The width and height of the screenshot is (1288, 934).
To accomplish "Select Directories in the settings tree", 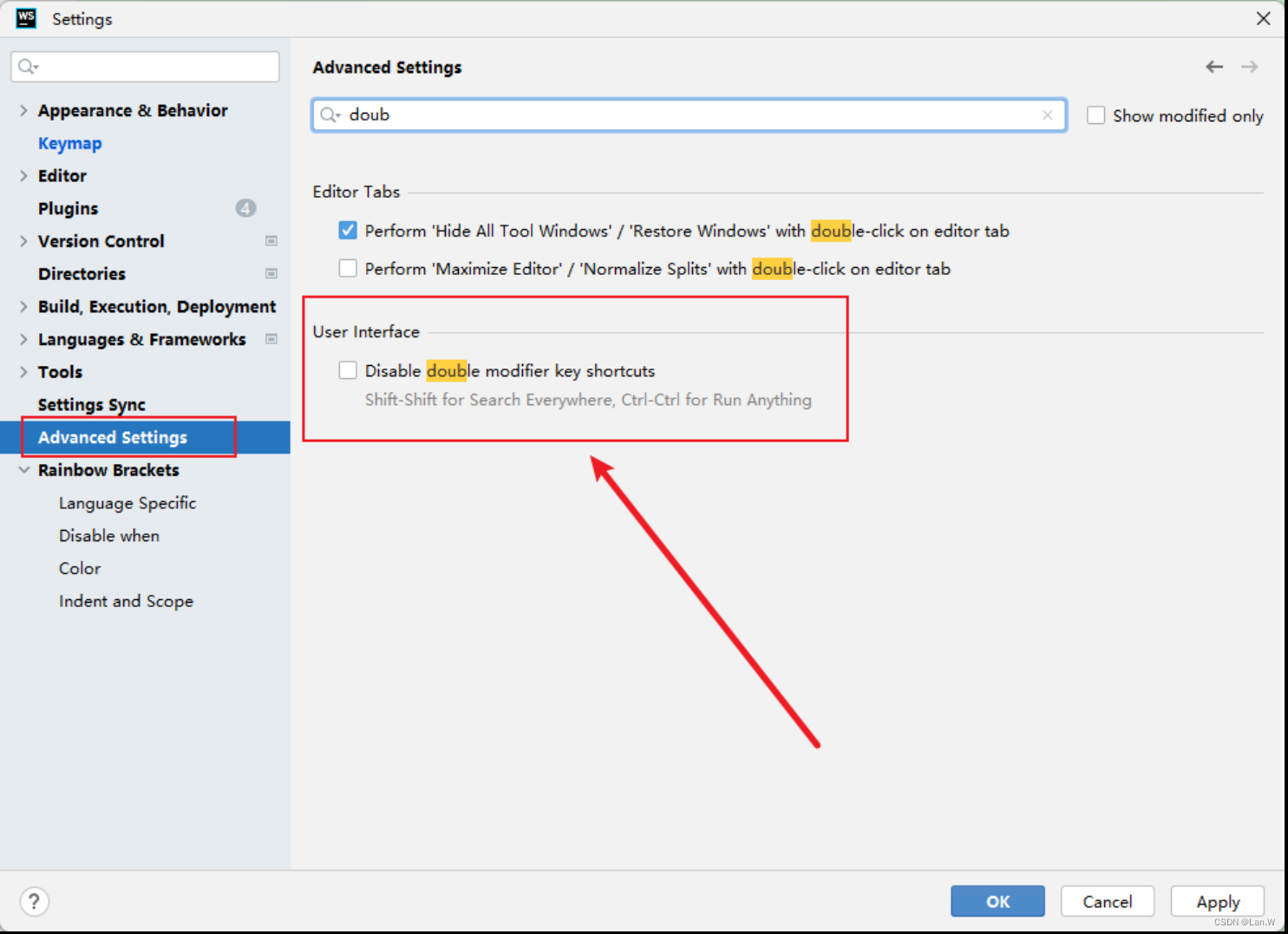I will (82, 273).
